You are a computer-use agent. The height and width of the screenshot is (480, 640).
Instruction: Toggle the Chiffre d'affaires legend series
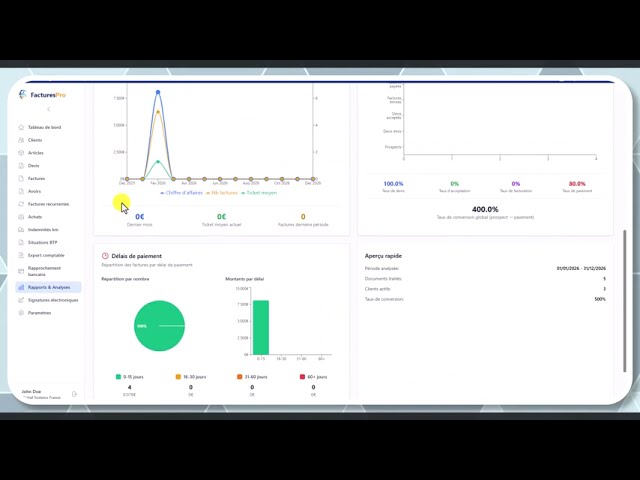pos(181,193)
